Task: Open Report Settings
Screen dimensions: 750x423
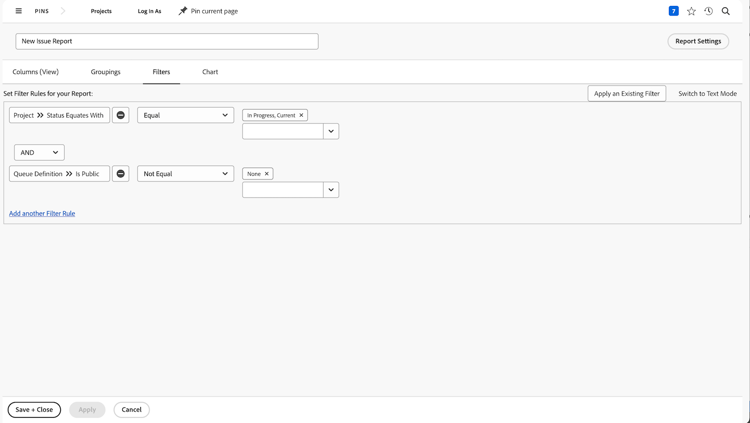Action: [698, 41]
